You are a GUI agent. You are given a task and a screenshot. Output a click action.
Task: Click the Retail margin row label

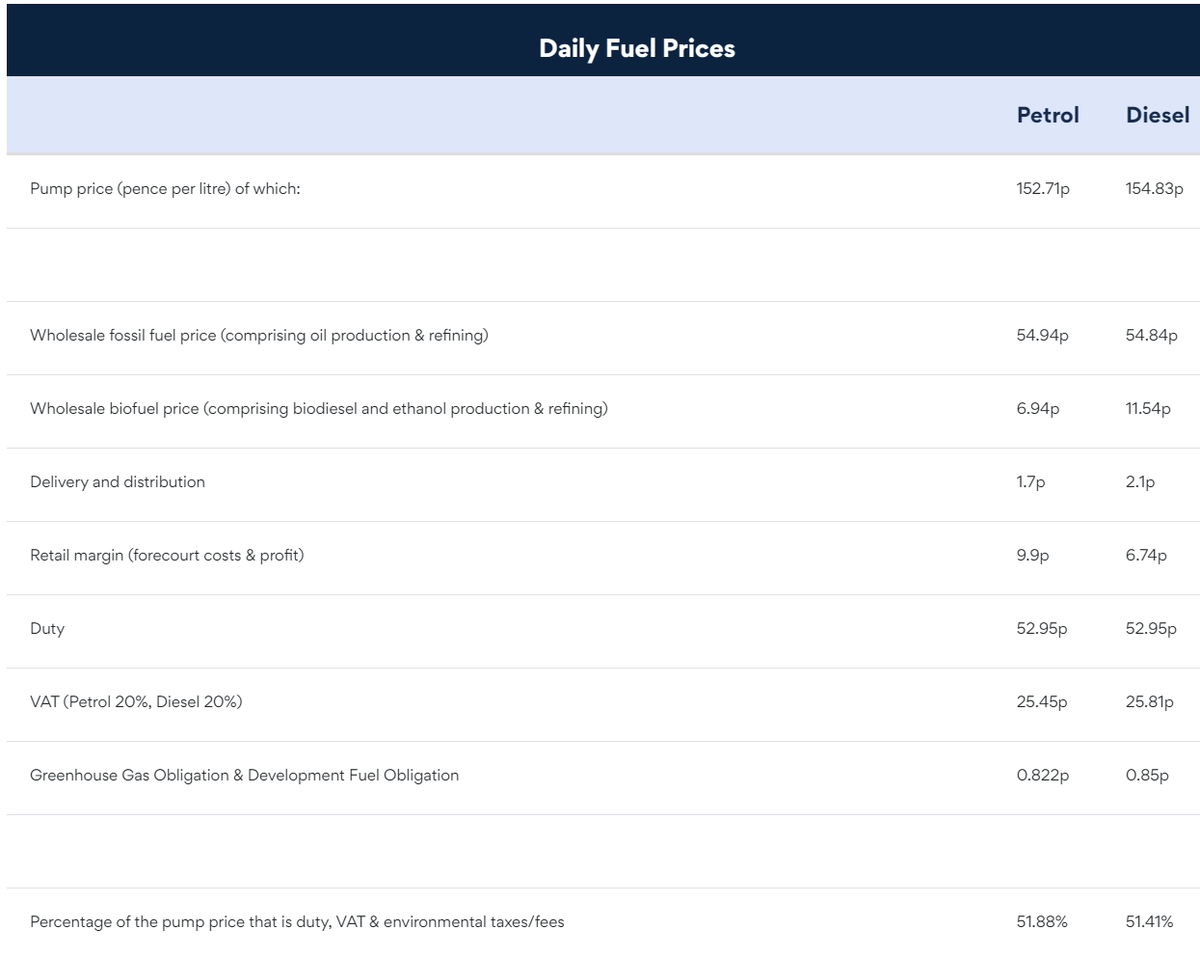pyautogui.click(x=167, y=555)
